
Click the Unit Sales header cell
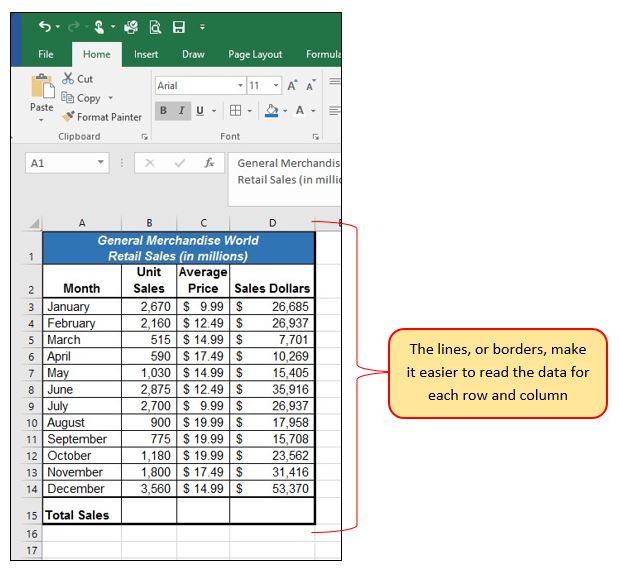(x=149, y=281)
